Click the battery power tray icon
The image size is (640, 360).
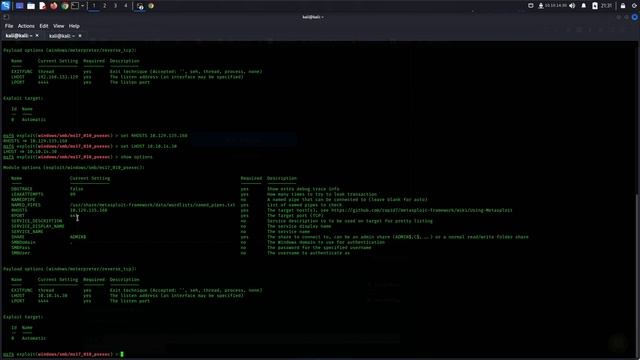click(595, 6)
